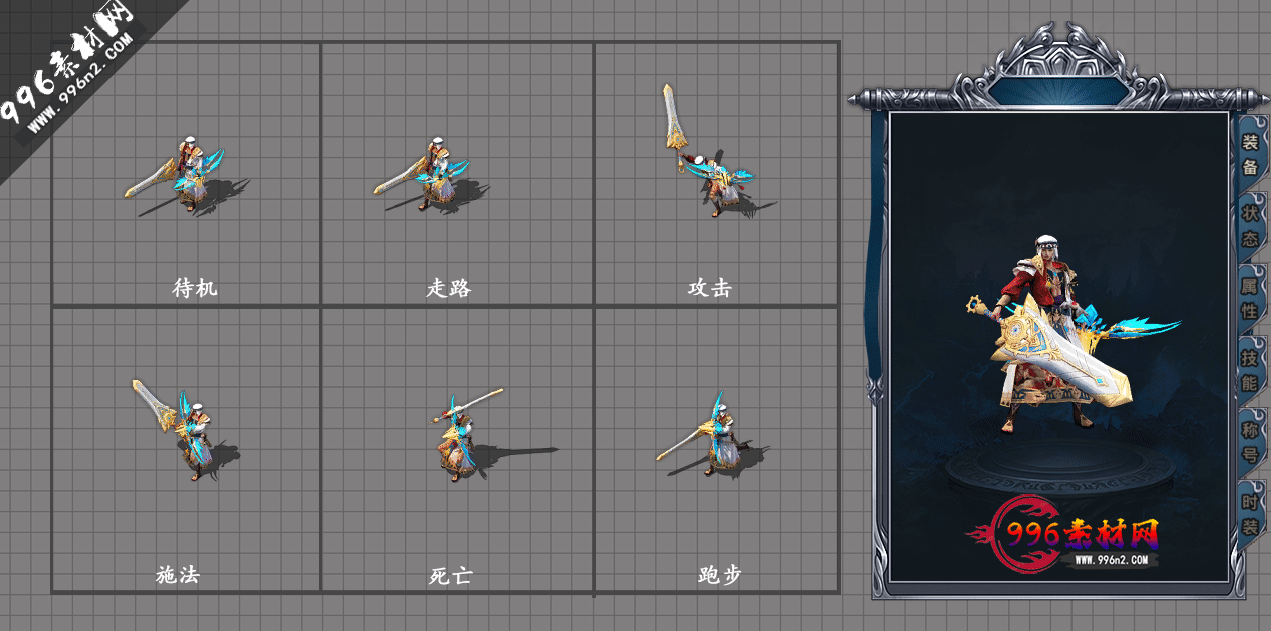Click the 攻击 label text
This screenshot has height=631, width=1271.
[x=710, y=288]
